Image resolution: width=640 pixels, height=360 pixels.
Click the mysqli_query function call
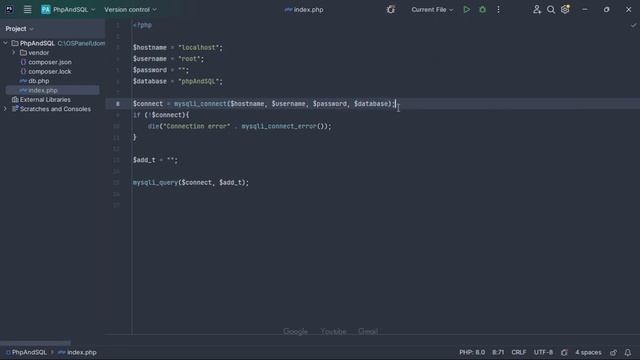[x=155, y=182]
